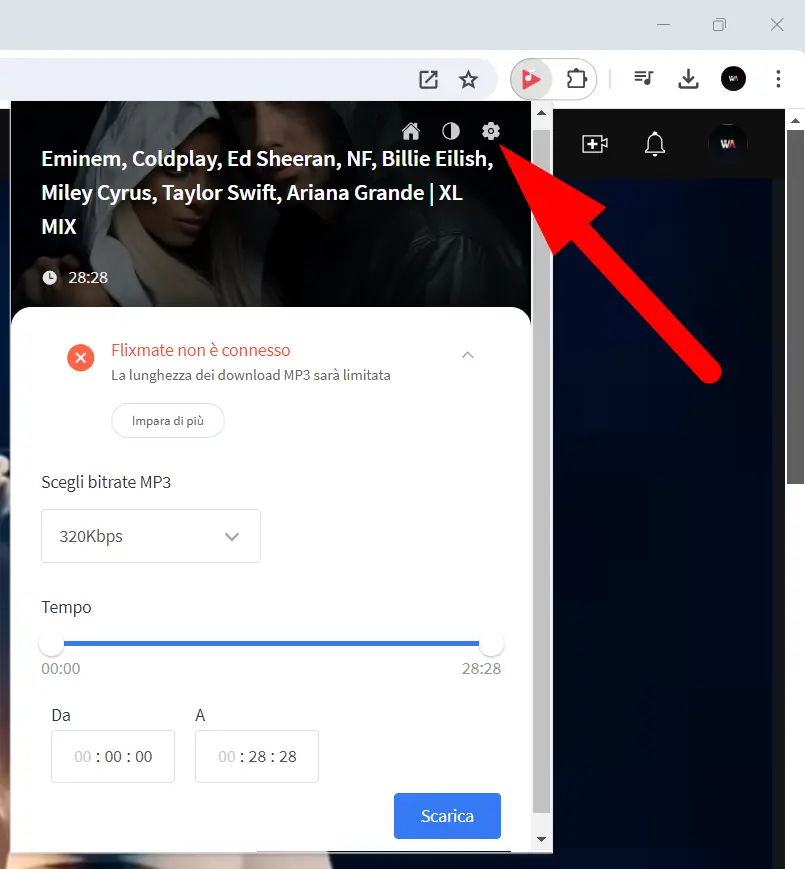805x869 pixels.
Task: Click the popup's vertical scrollbar thumb
Action: [x=541, y=471]
